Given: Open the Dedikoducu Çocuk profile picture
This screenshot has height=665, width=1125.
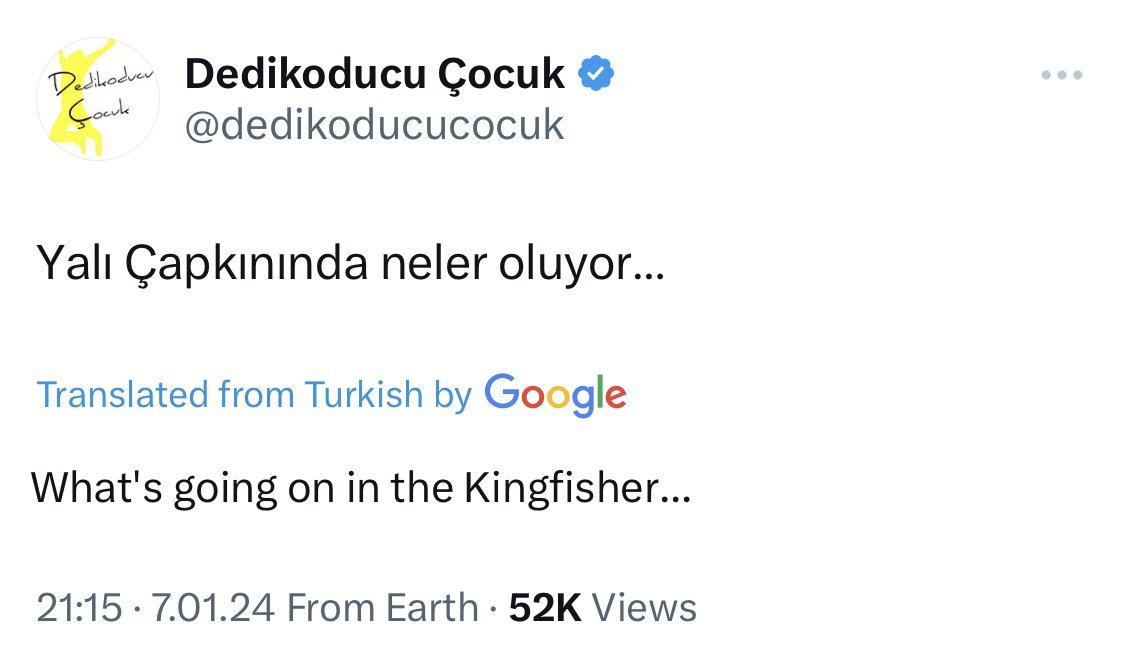Looking at the screenshot, I should point(98,100).
